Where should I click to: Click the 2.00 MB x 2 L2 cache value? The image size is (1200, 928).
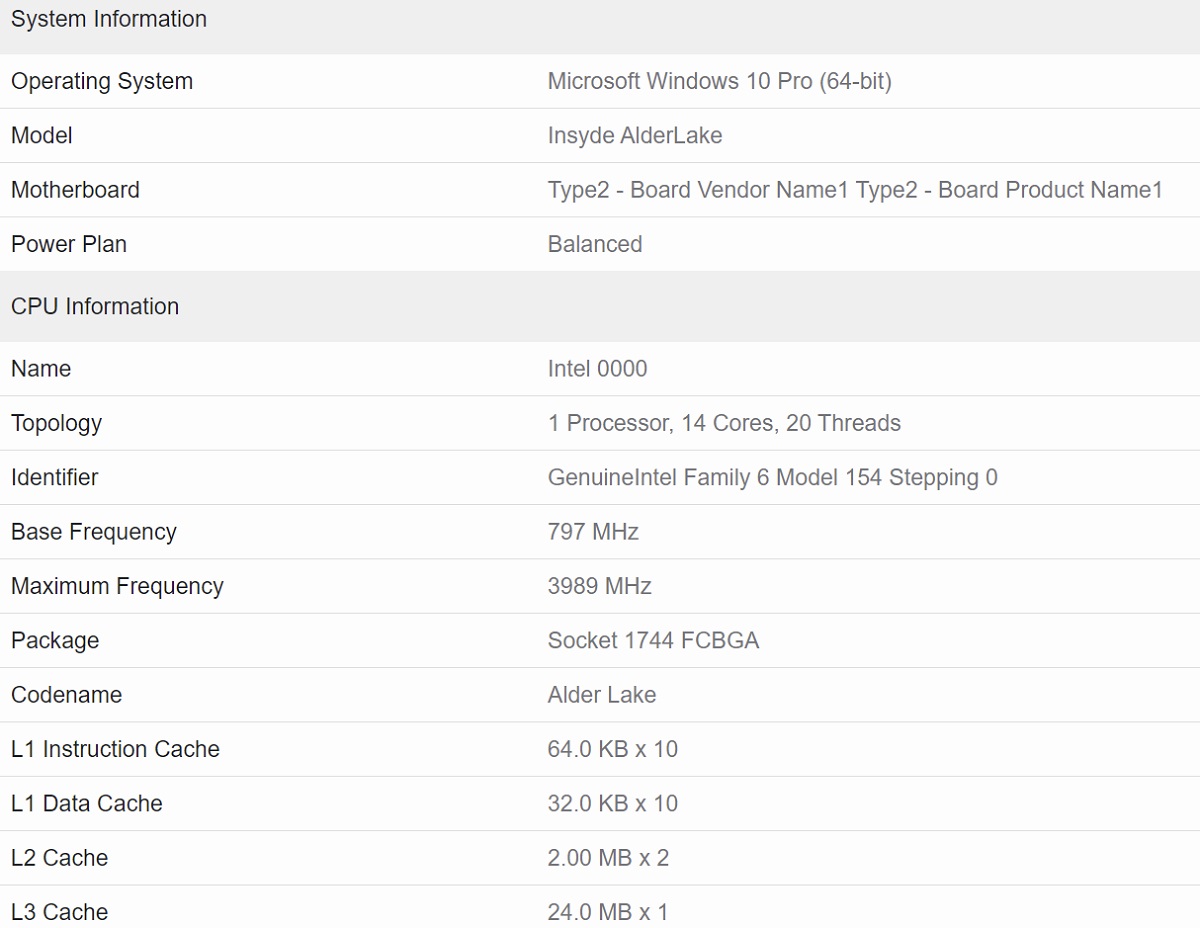[x=608, y=857]
